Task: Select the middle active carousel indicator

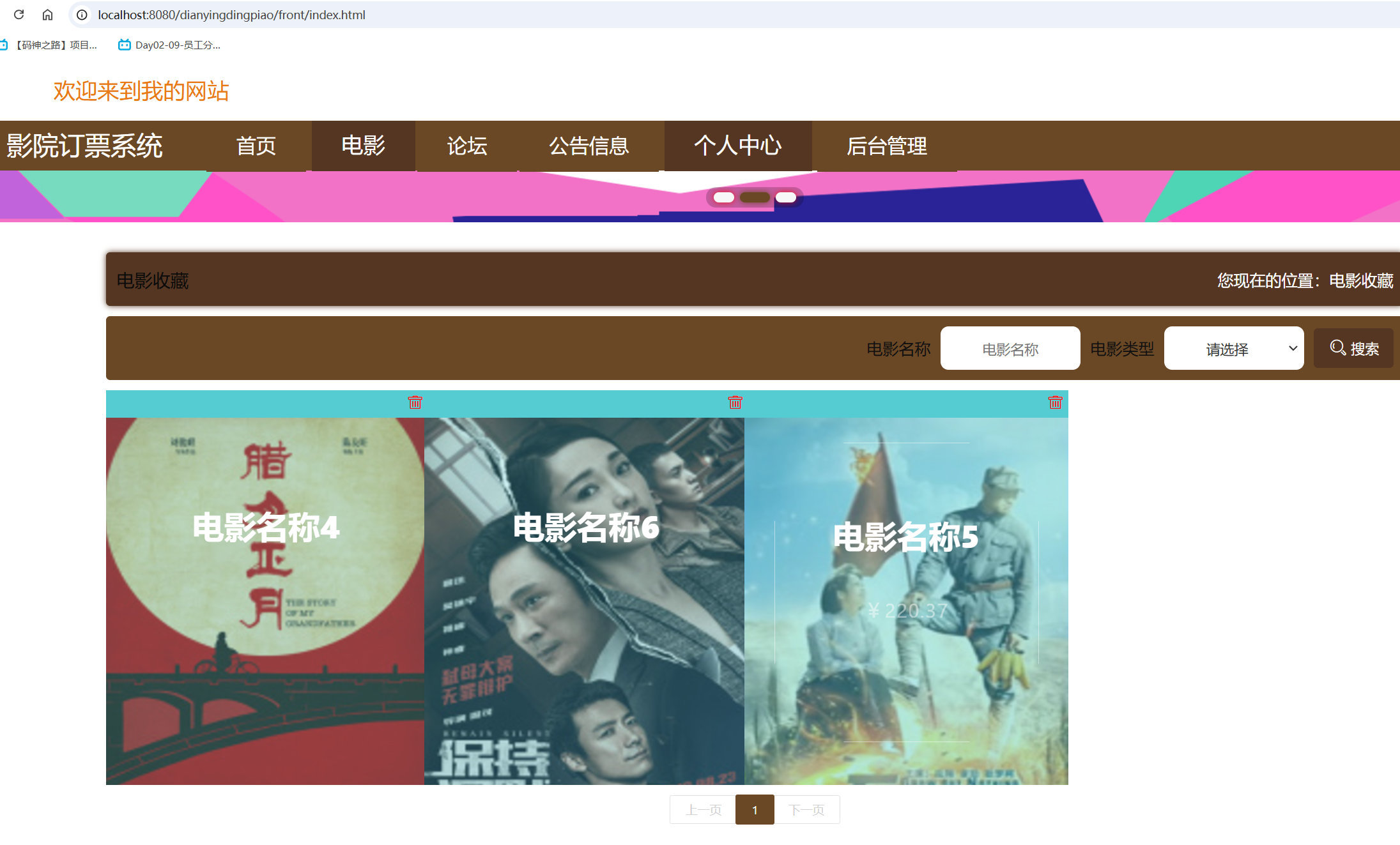Action: click(755, 197)
